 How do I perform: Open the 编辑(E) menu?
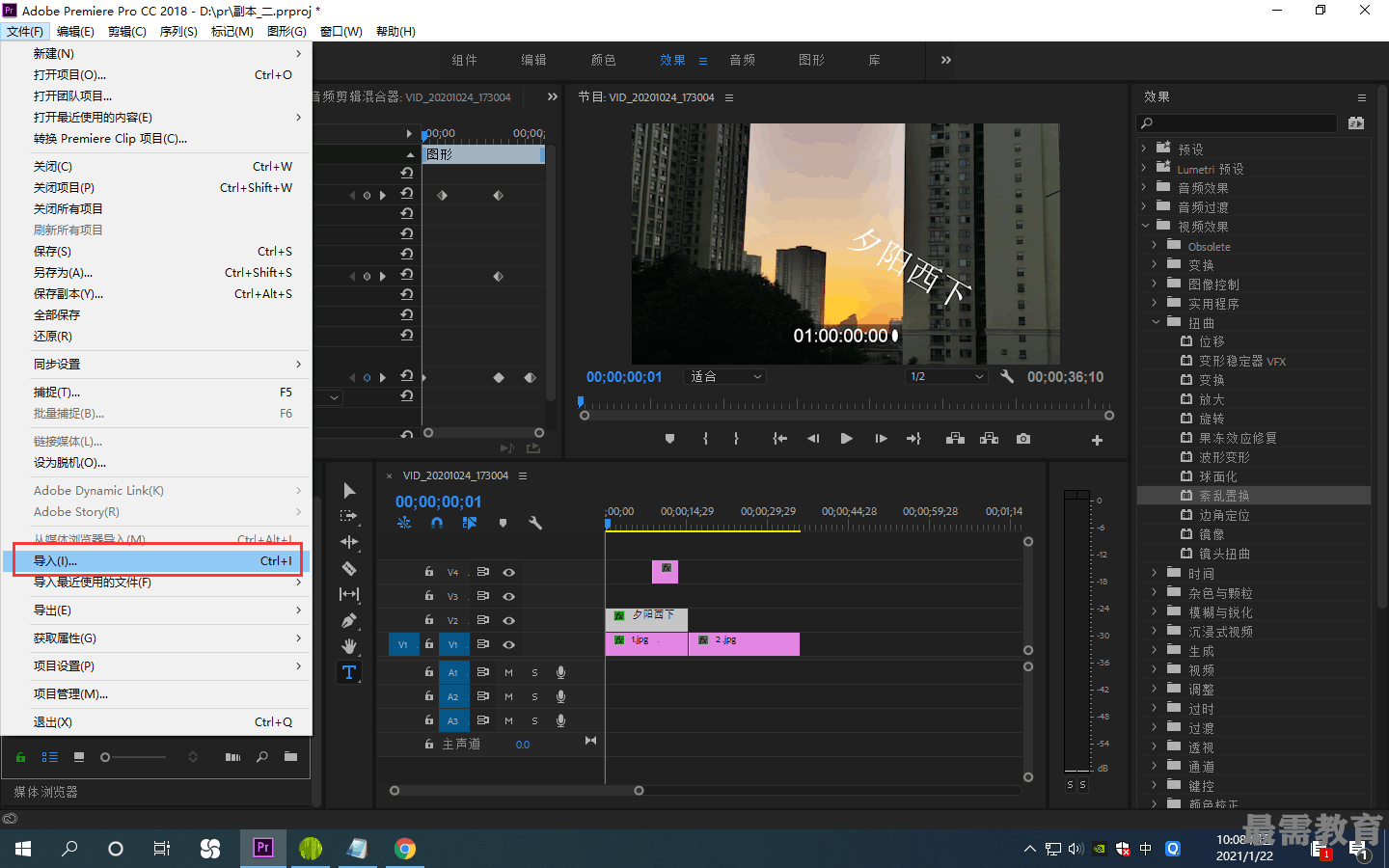(x=75, y=32)
